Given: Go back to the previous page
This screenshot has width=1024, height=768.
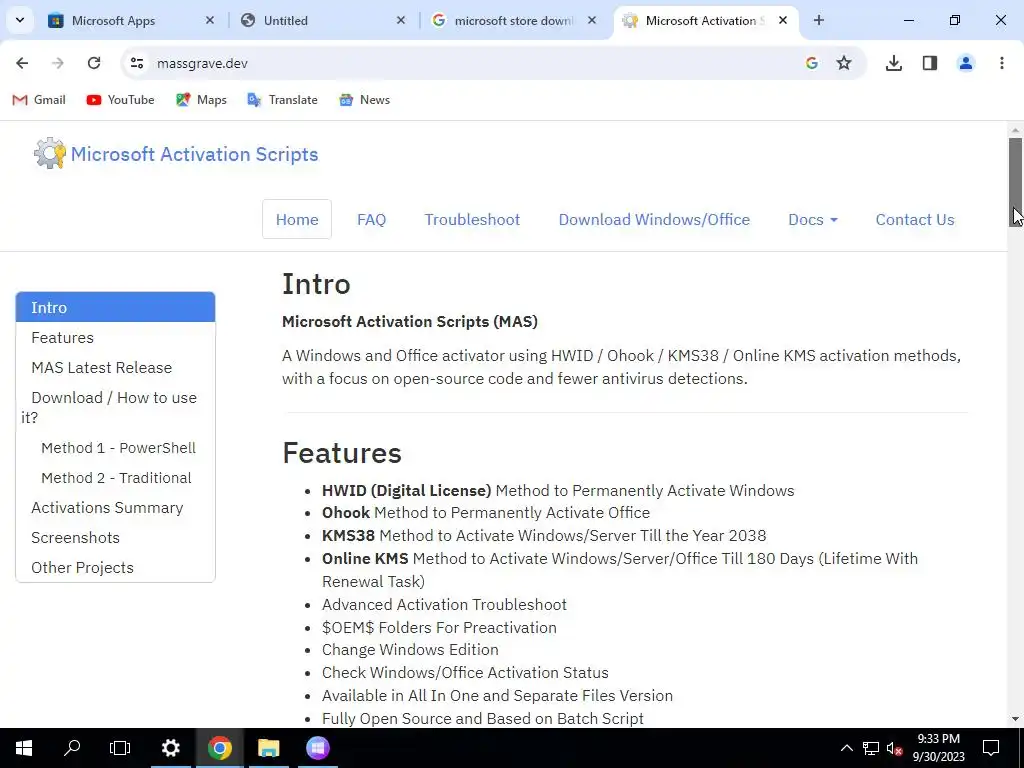Looking at the screenshot, I should point(22,63).
